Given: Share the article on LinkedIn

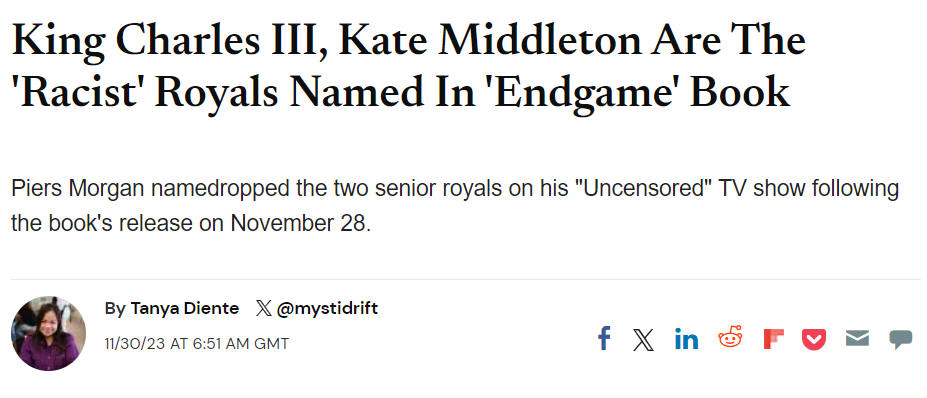Looking at the screenshot, I should point(686,339).
